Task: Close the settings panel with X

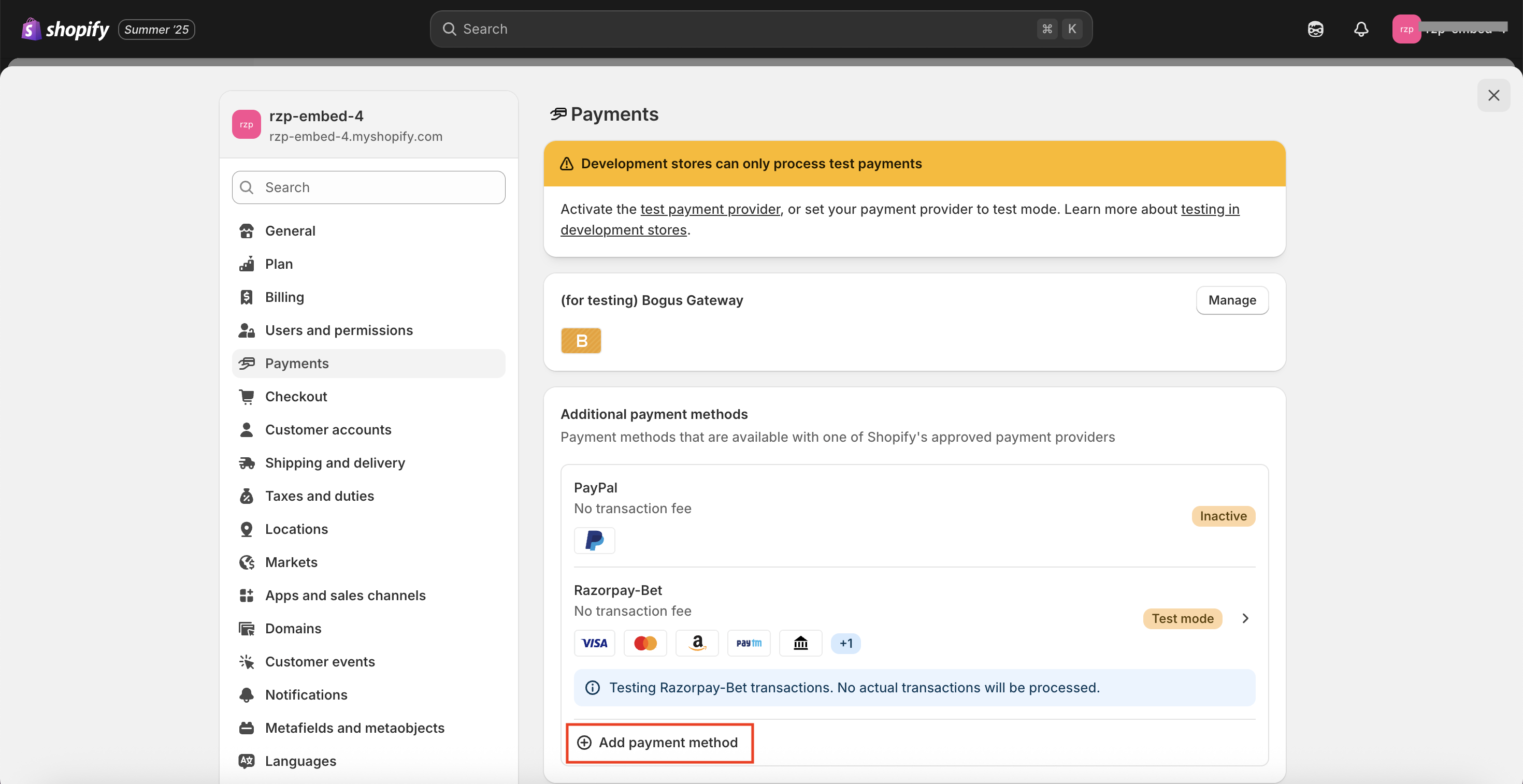Action: tap(1493, 95)
